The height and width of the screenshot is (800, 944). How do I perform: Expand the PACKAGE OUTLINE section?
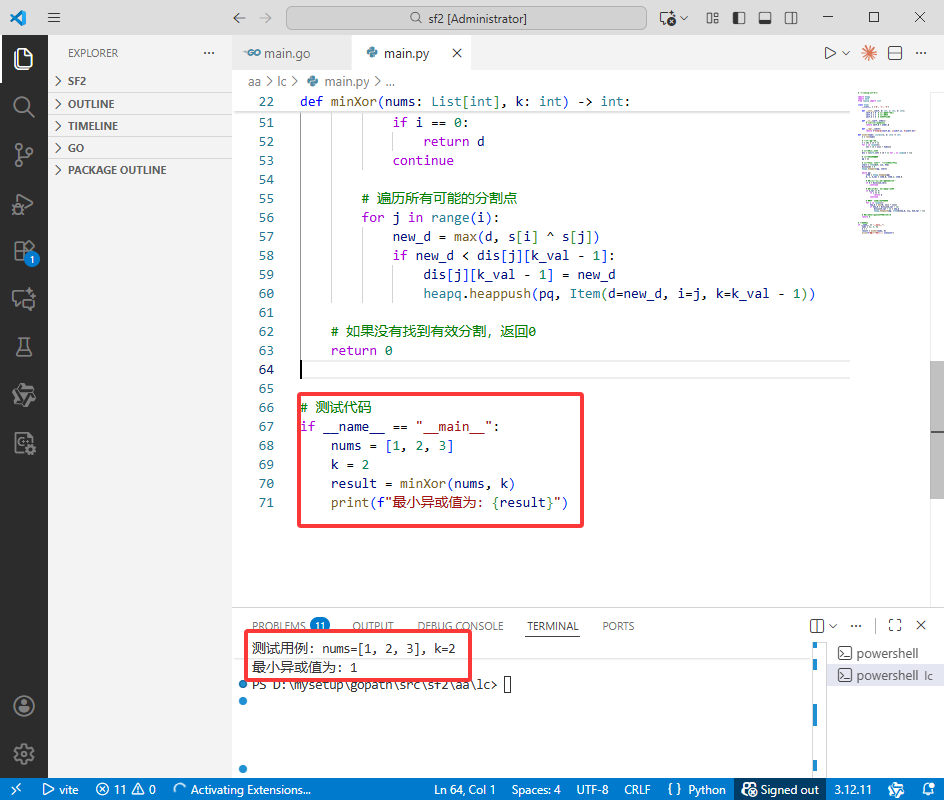pyautogui.click(x=140, y=170)
